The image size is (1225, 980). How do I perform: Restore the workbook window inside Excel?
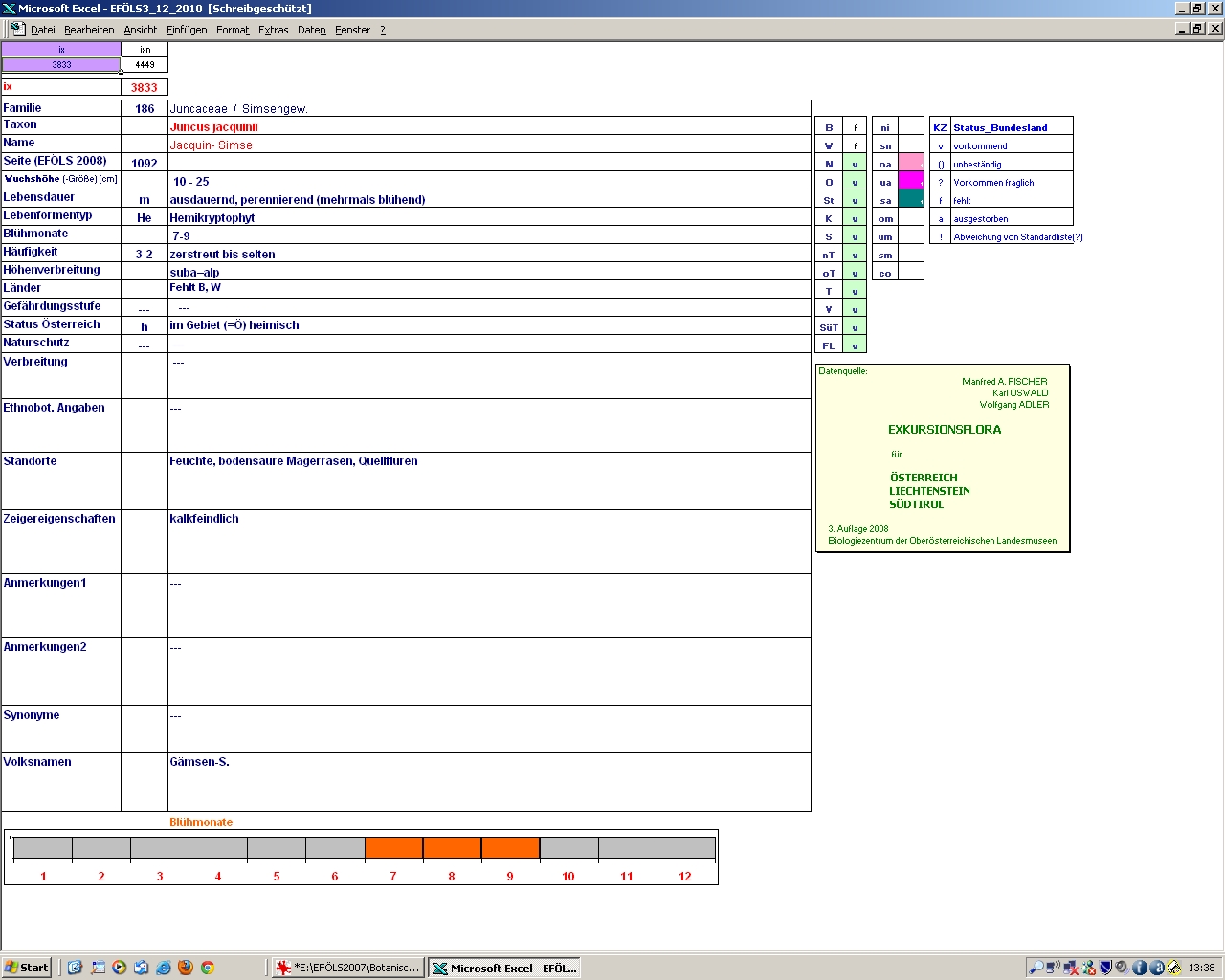coord(1198,28)
